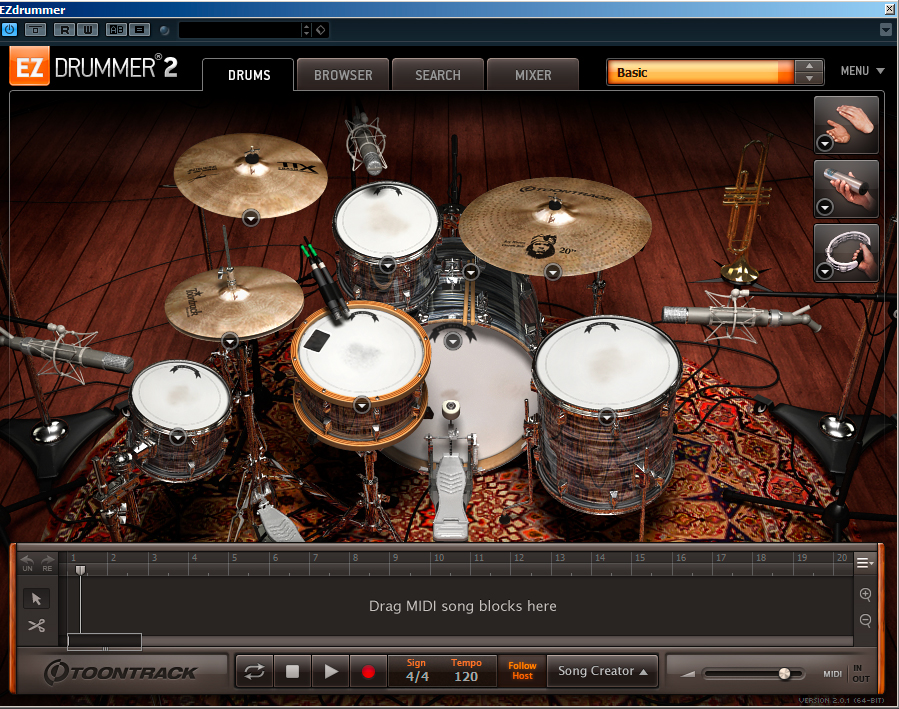
Task: Hit the ride cymbal
Action: point(555,226)
